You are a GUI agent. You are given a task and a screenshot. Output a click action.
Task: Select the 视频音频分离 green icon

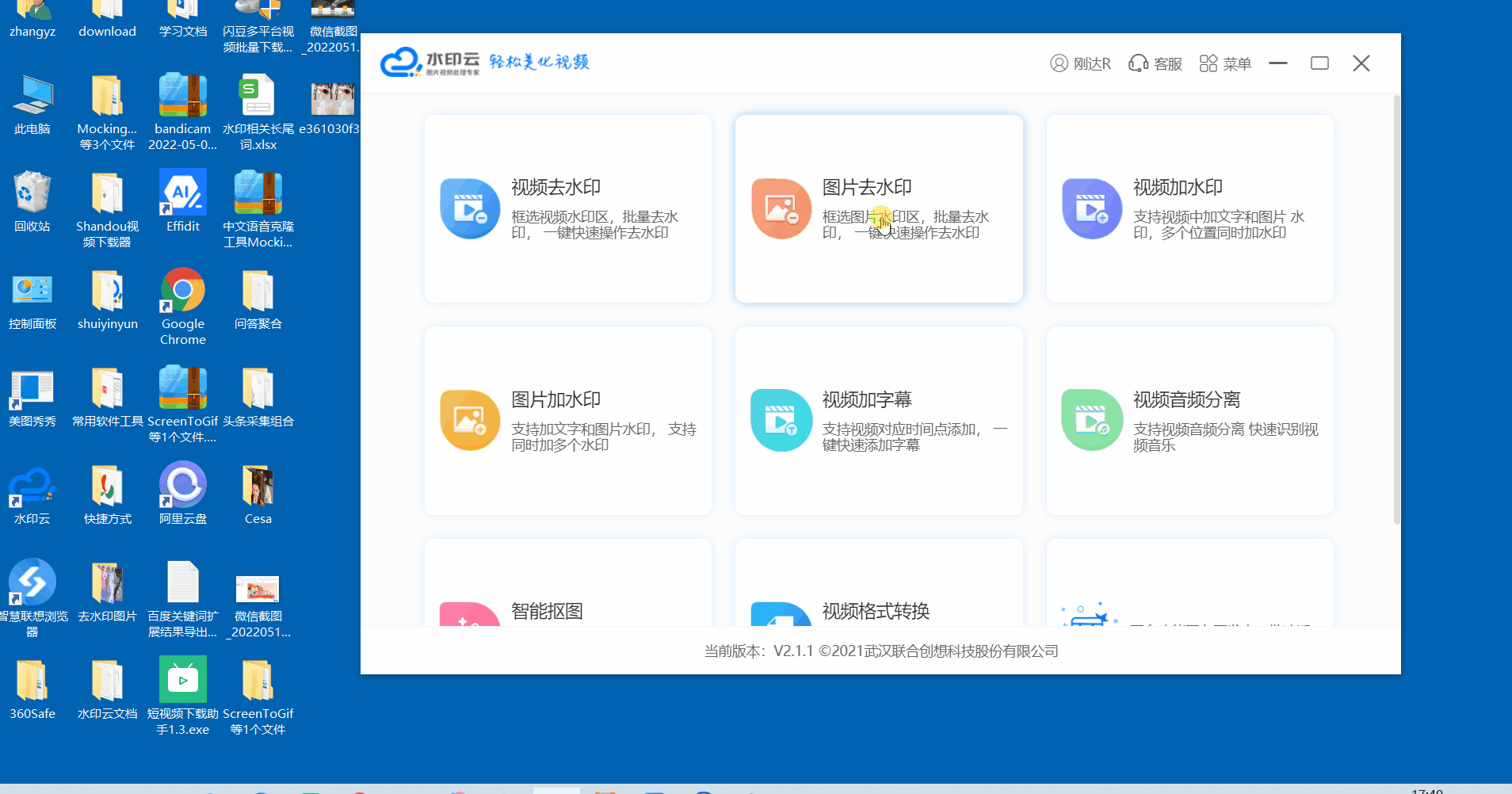1091,421
